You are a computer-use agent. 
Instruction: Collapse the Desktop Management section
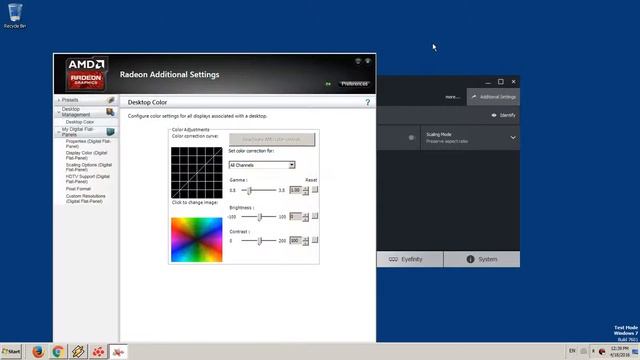pos(58,112)
